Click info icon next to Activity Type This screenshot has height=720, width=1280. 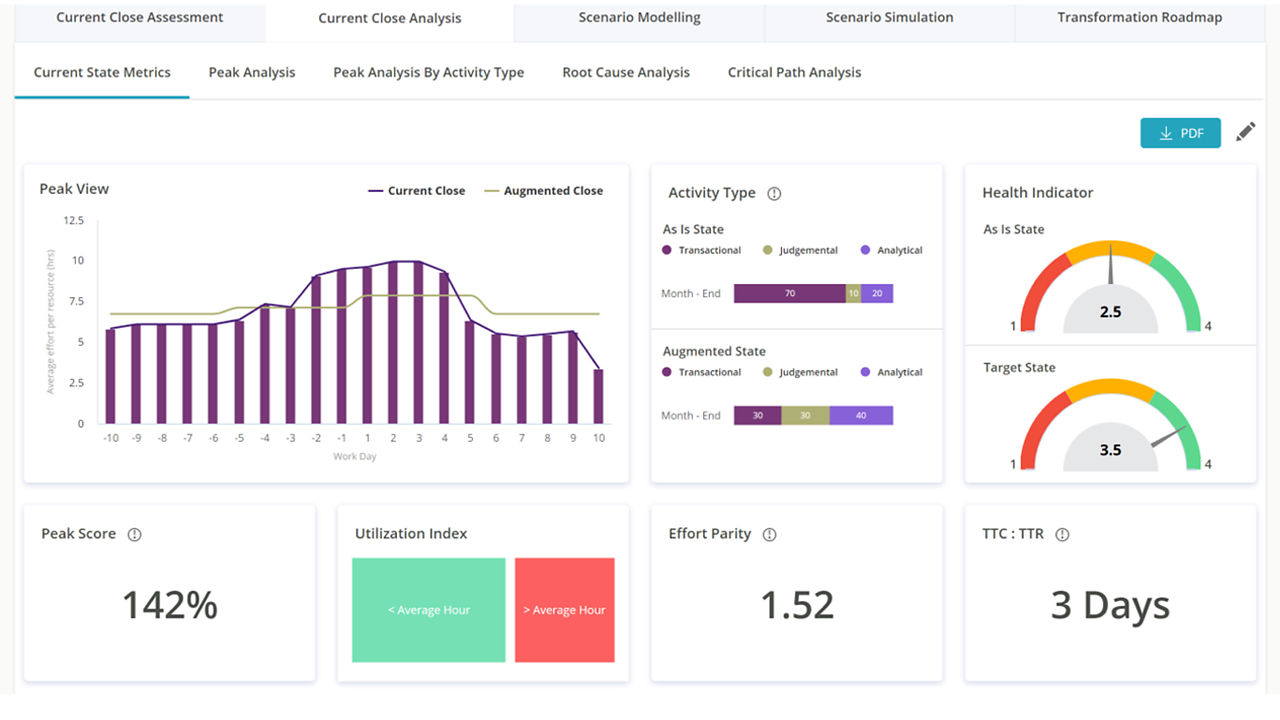coord(773,194)
